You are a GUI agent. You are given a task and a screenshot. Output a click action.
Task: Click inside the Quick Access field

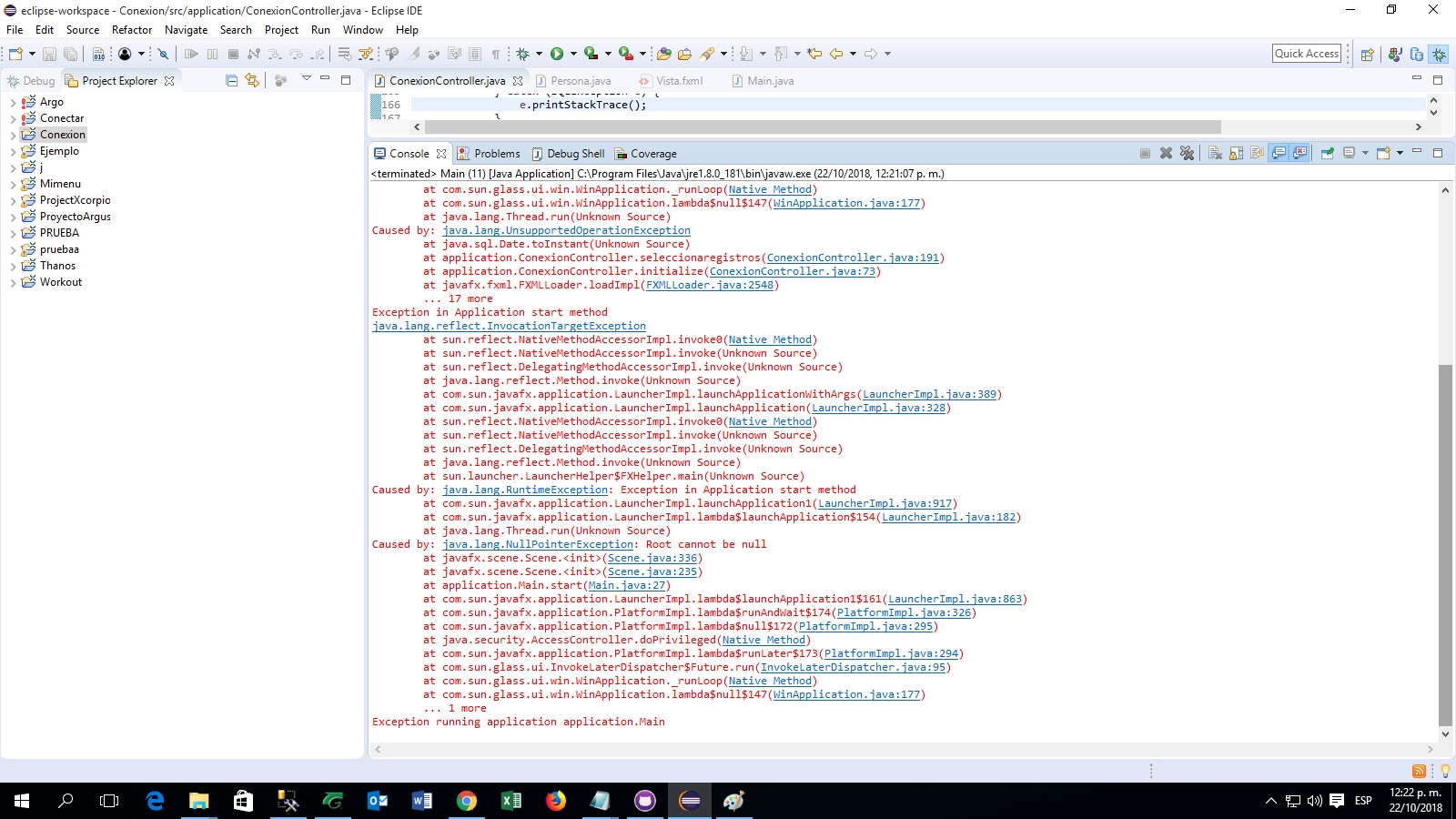pyautogui.click(x=1307, y=53)
